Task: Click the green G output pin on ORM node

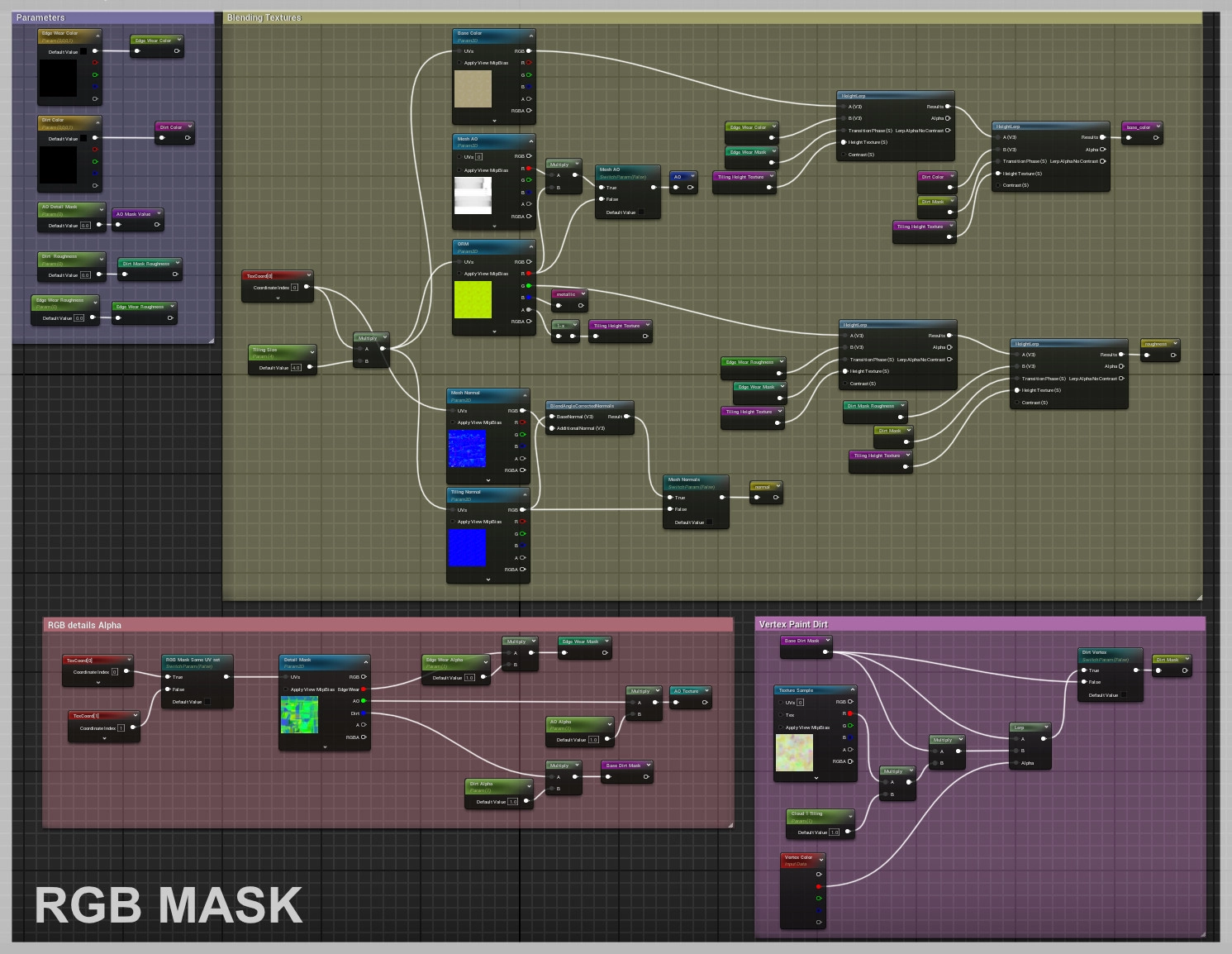Action: [x=528, y=286]
